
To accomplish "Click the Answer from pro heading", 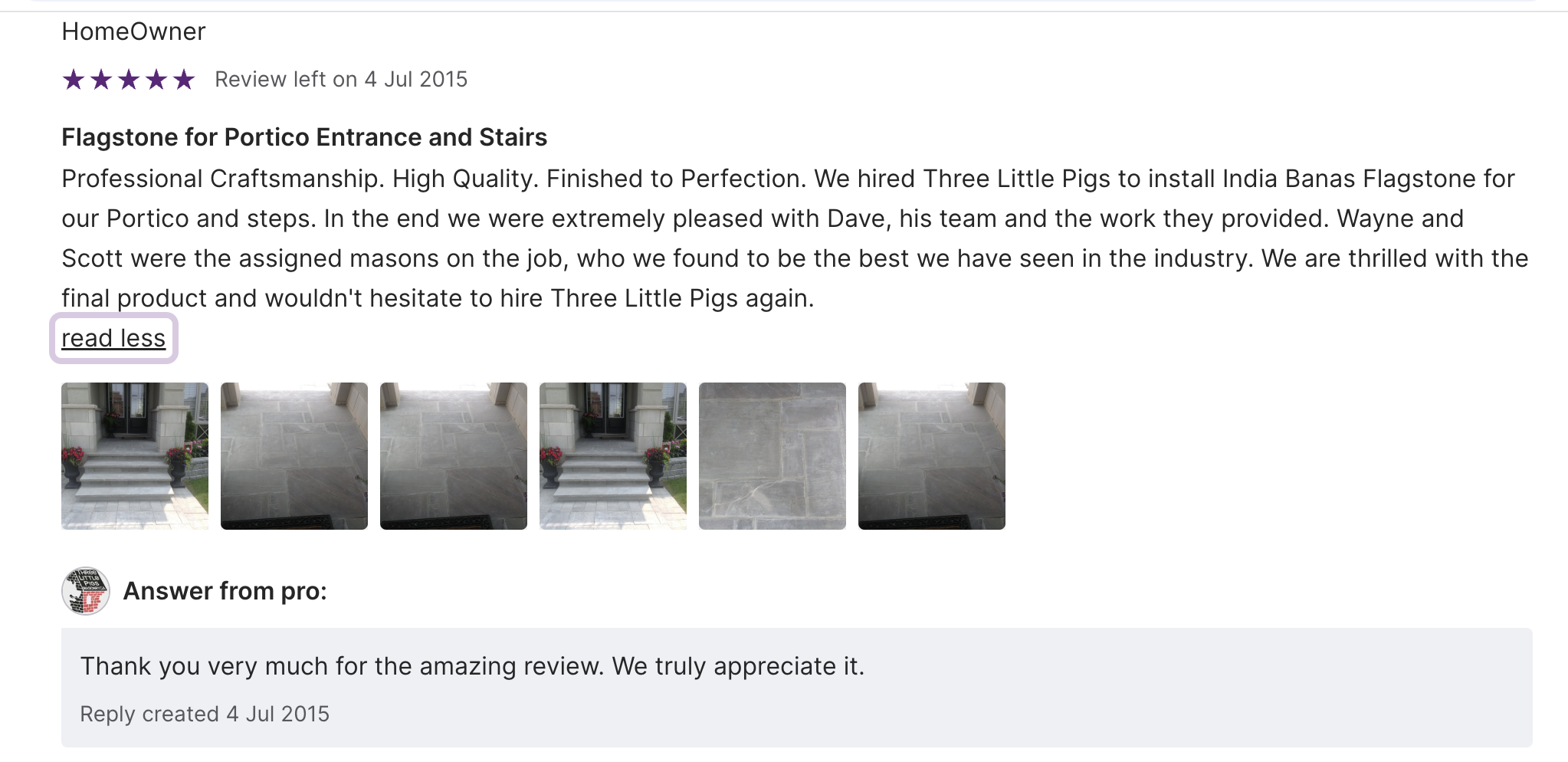I will [x=225, y=591].
